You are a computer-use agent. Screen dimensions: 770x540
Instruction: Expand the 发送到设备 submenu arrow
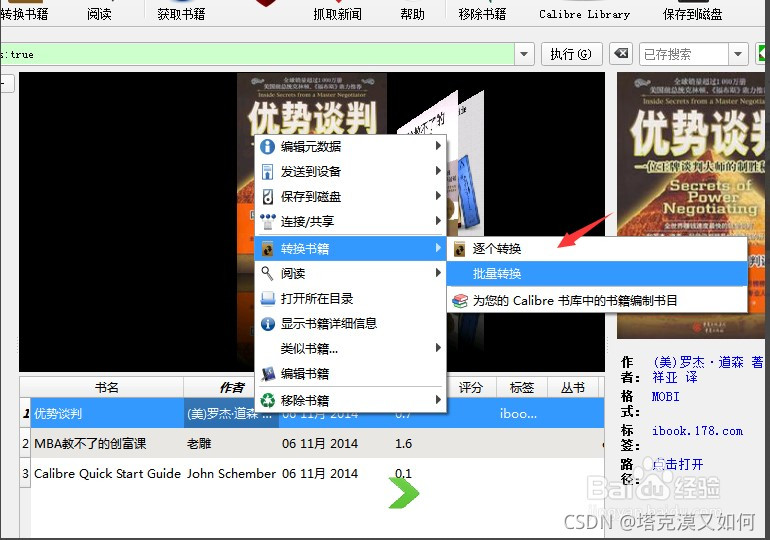point(438,171)
